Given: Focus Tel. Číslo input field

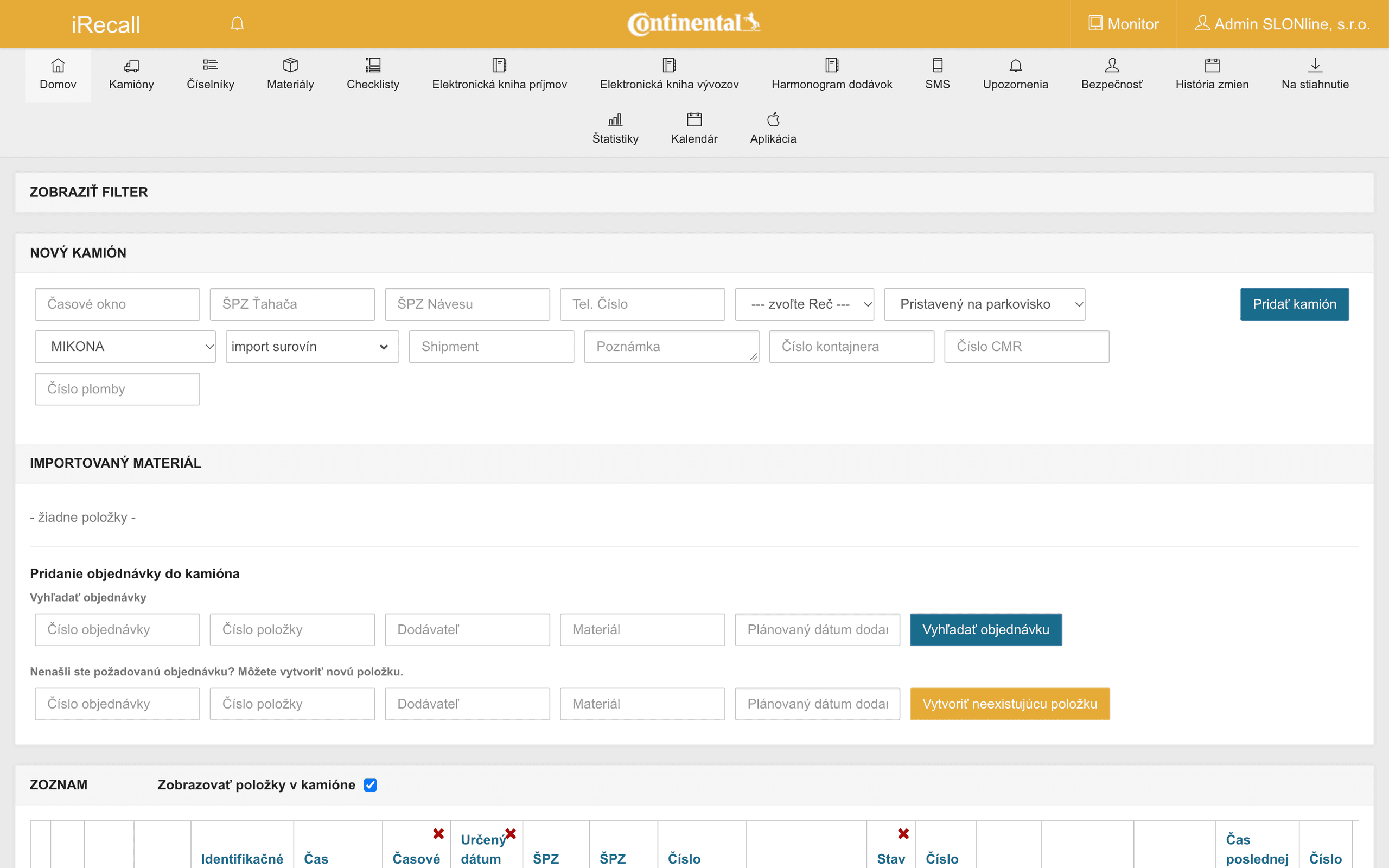Looking at the screenshot, I should coord(642,304).
